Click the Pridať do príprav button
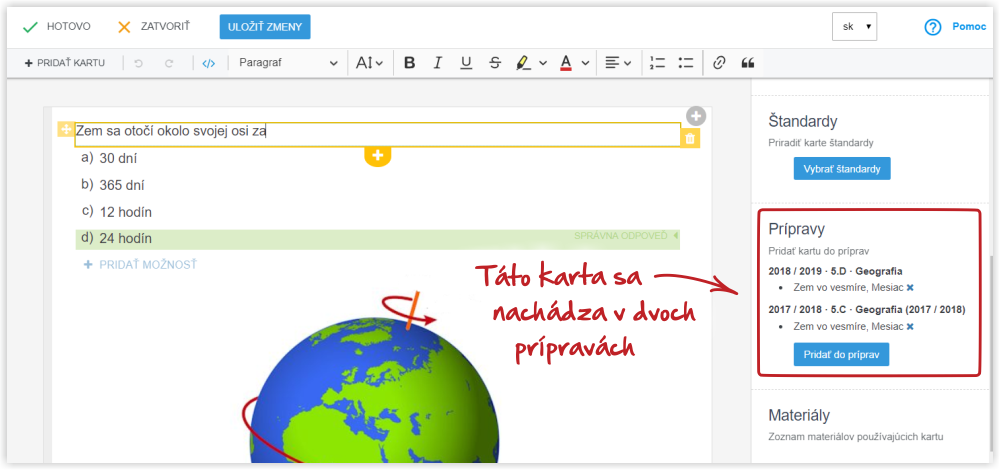 [841, 355]
